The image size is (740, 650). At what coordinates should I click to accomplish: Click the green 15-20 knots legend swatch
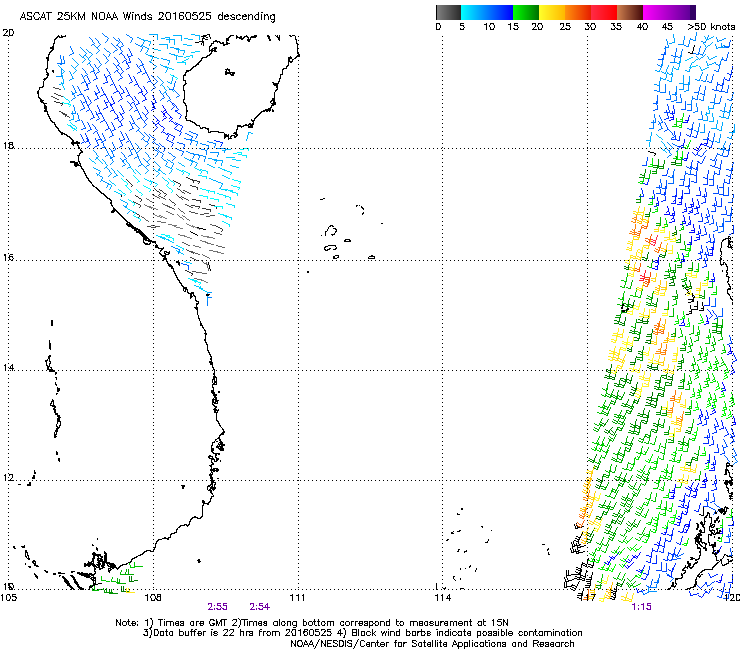(x=526, y=12)
